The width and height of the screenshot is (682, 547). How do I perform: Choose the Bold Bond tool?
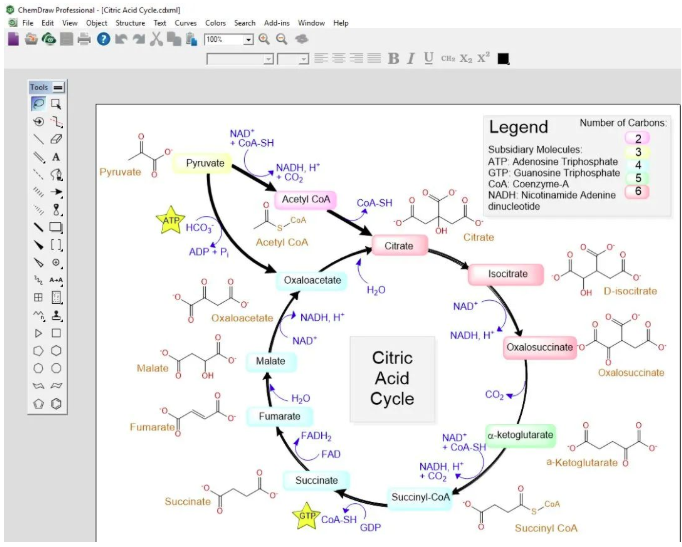pyautogui.click(x=38, y=227)
